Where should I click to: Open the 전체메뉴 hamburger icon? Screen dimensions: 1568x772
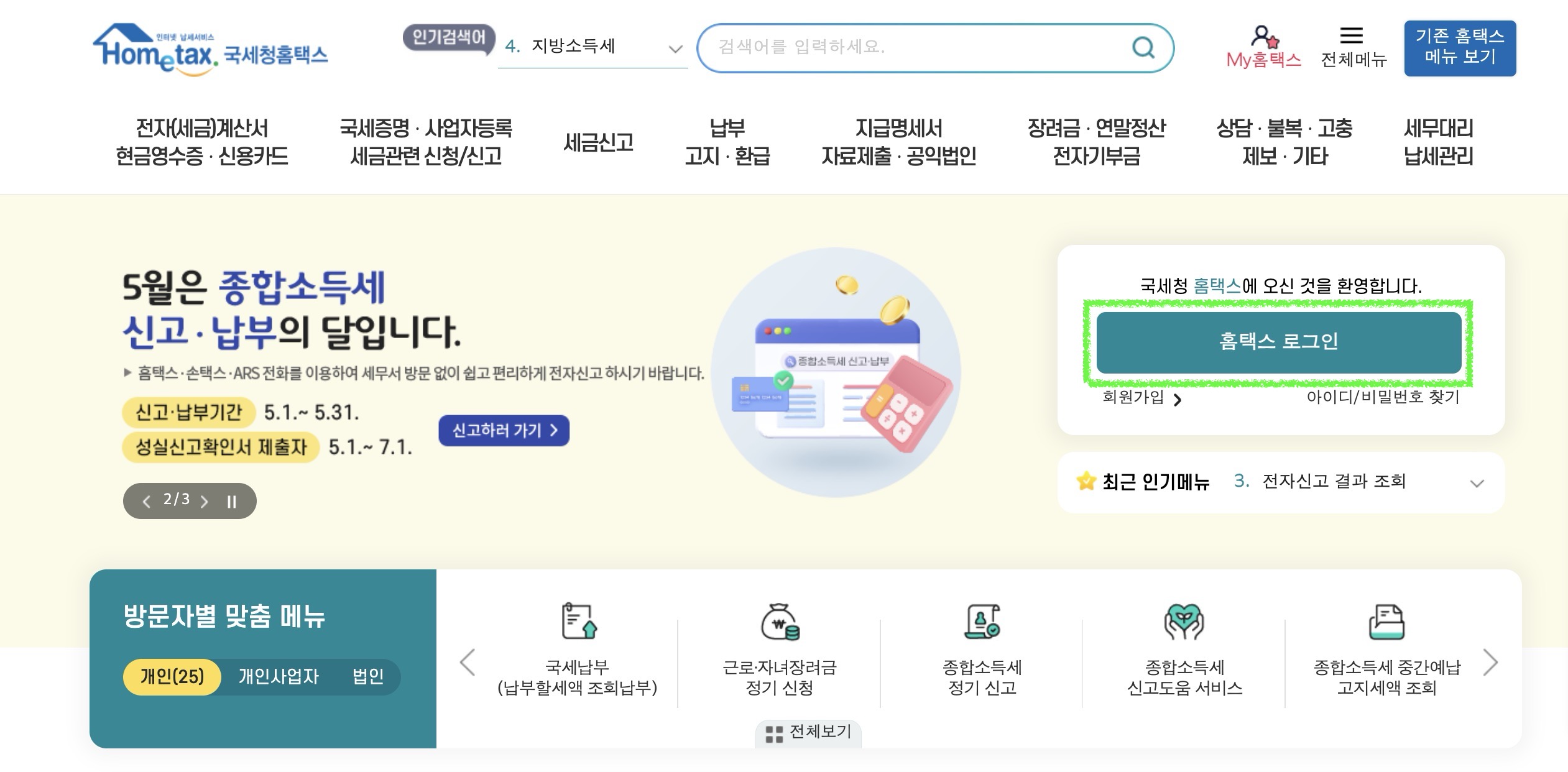click(x=1351, y=35)
